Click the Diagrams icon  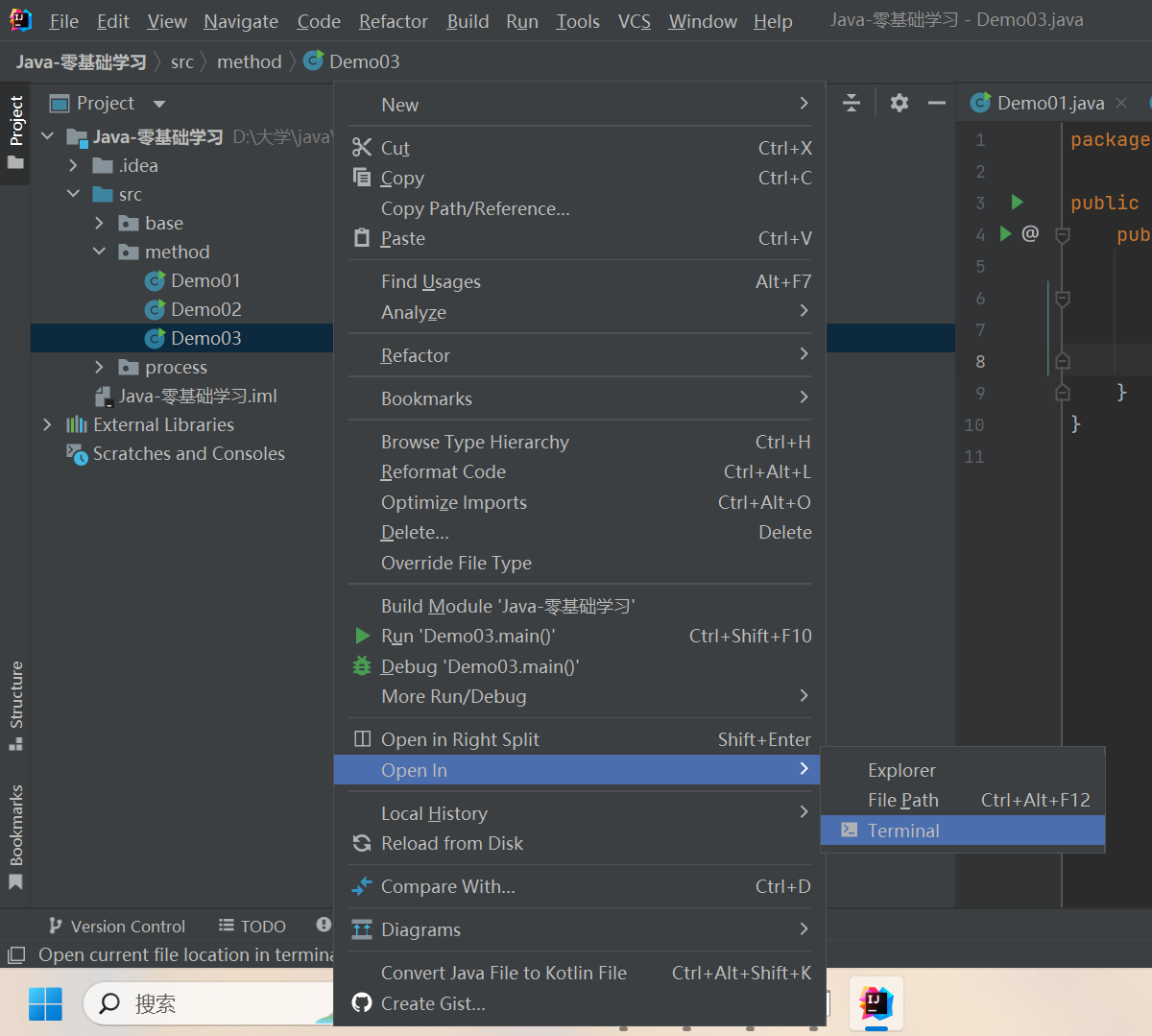point(362,928)
